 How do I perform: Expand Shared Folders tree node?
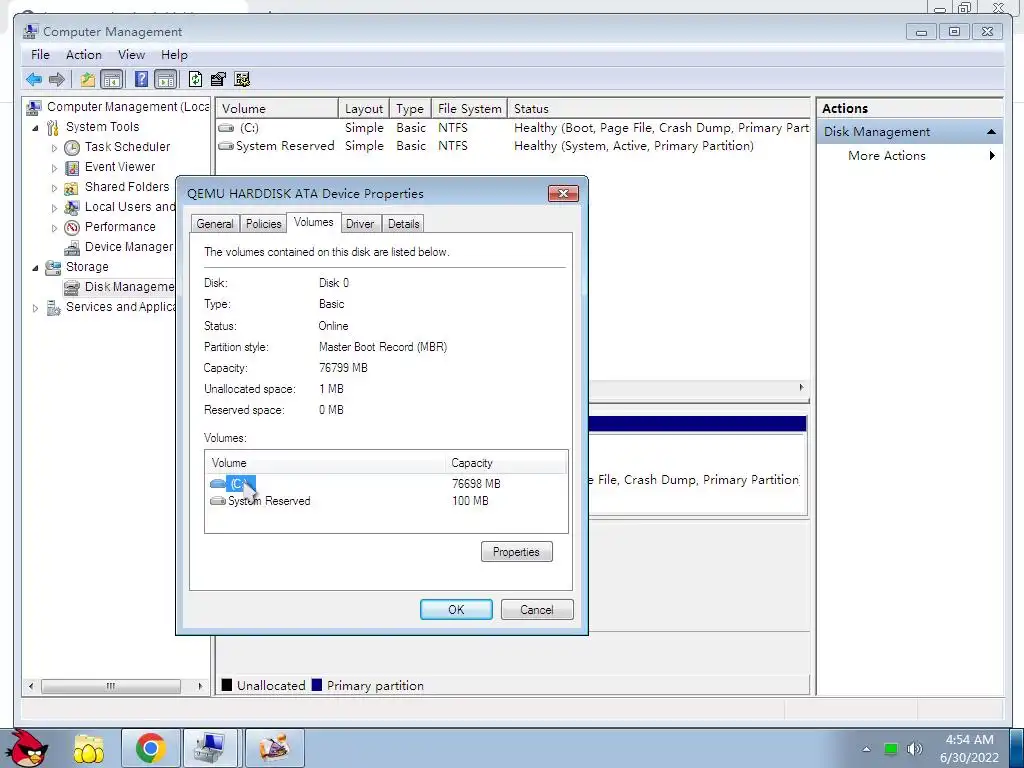click(x=54, y=188)
